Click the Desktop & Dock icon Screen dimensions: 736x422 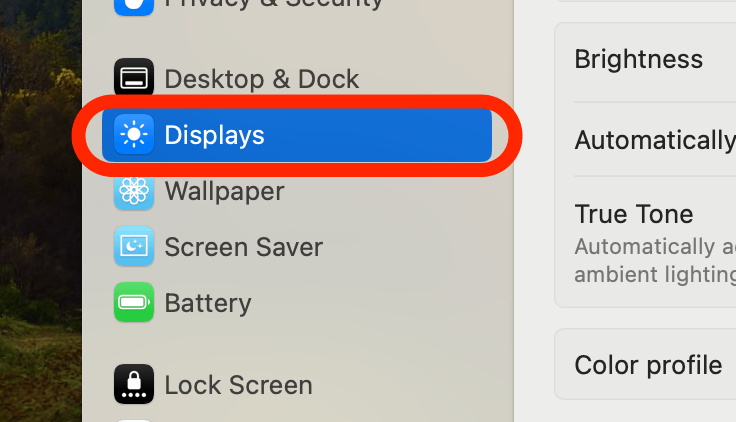coord(134,78)
